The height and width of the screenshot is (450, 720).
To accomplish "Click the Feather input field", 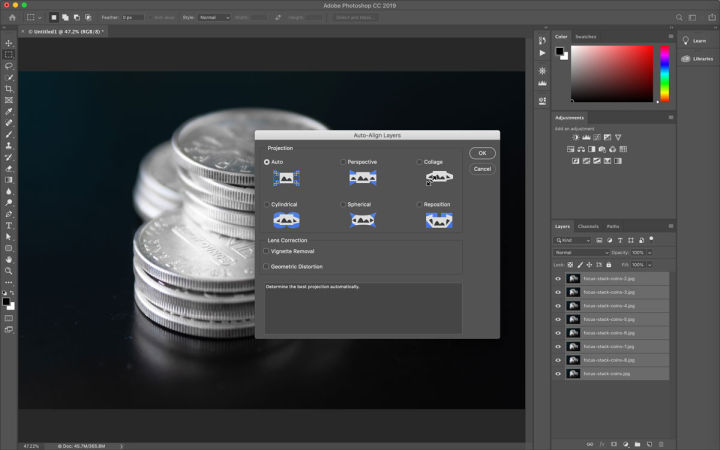I will point(133,17).
